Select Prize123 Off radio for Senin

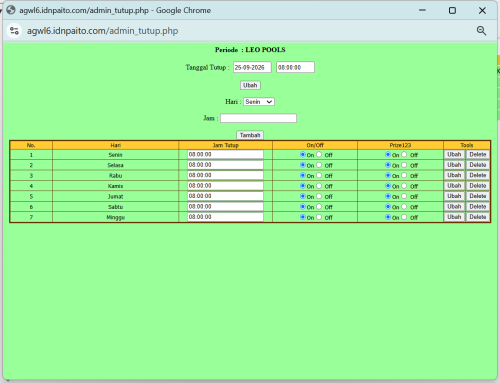pyautogui.click(x=404, y=154)
